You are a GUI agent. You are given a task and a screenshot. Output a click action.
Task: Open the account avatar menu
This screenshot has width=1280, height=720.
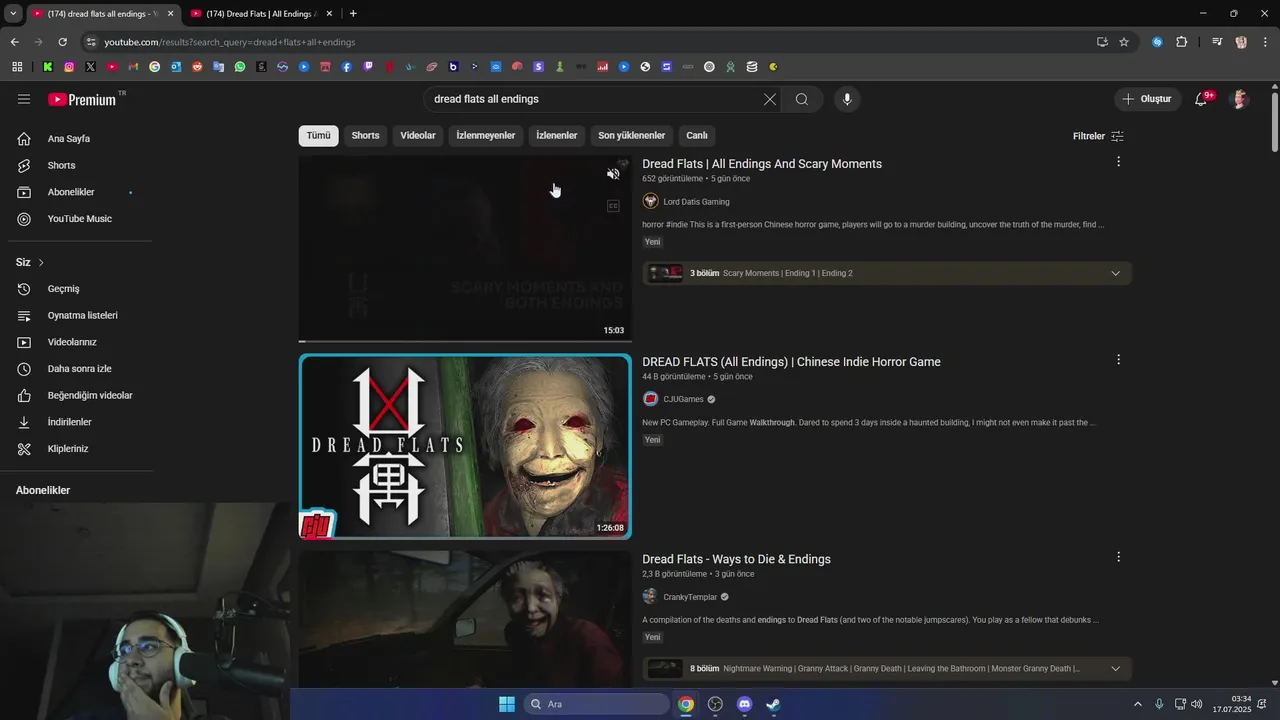tap(1241, 99)
